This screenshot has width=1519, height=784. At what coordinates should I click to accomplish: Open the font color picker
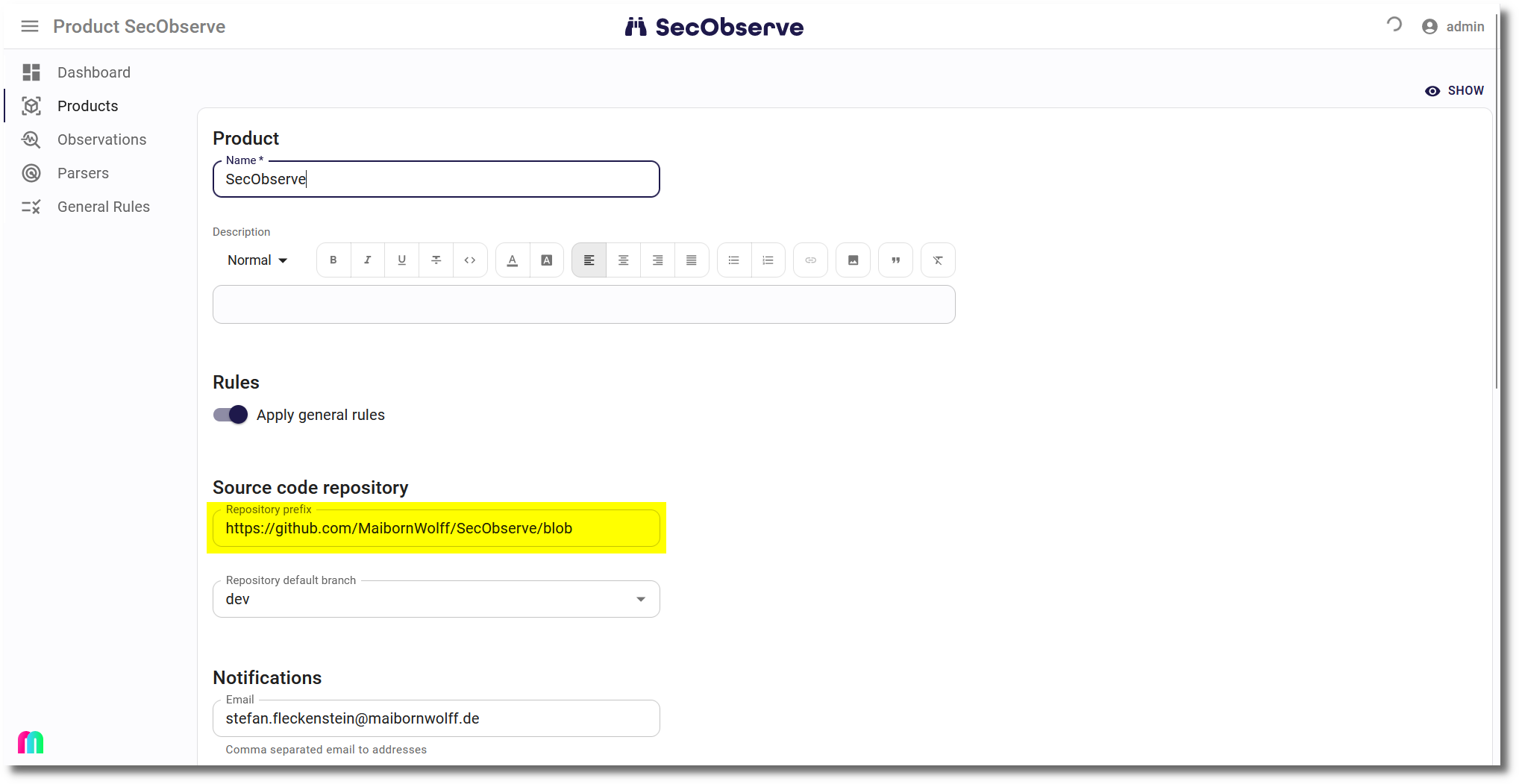pos(512,260)
